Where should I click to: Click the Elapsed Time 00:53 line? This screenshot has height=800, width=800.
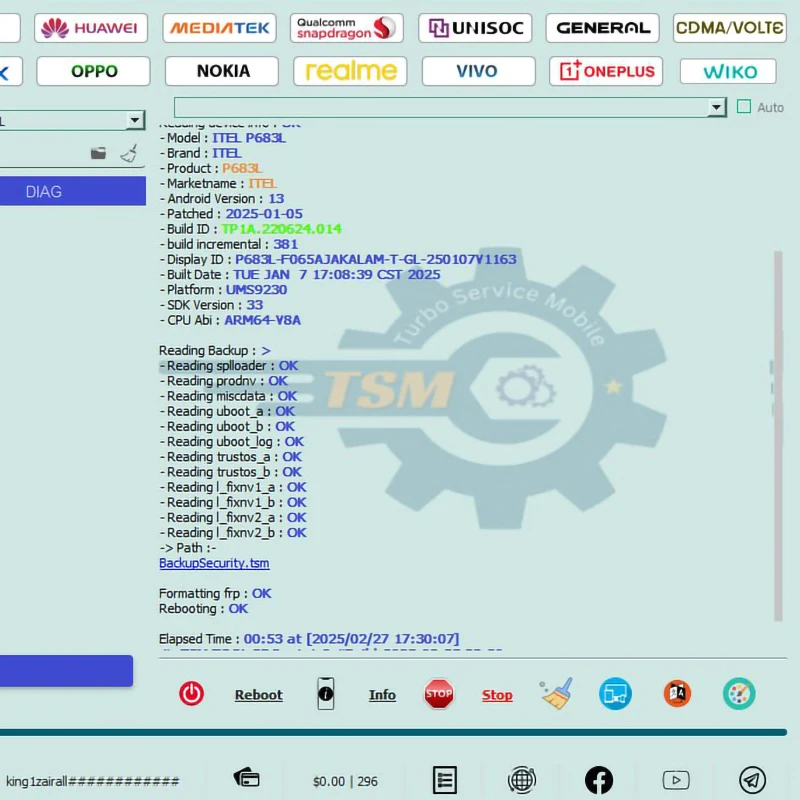(309, 639)
